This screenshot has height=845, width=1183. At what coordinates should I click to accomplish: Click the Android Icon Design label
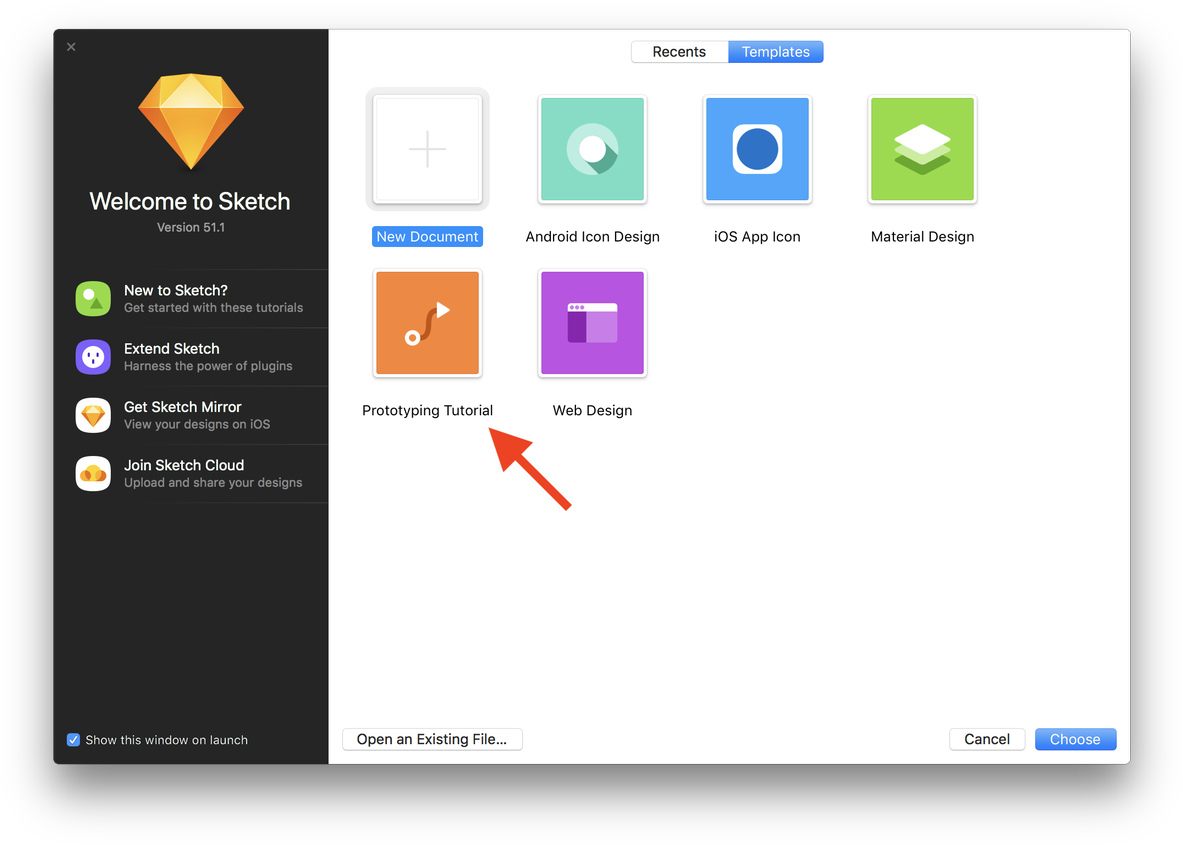pos(592,237)
